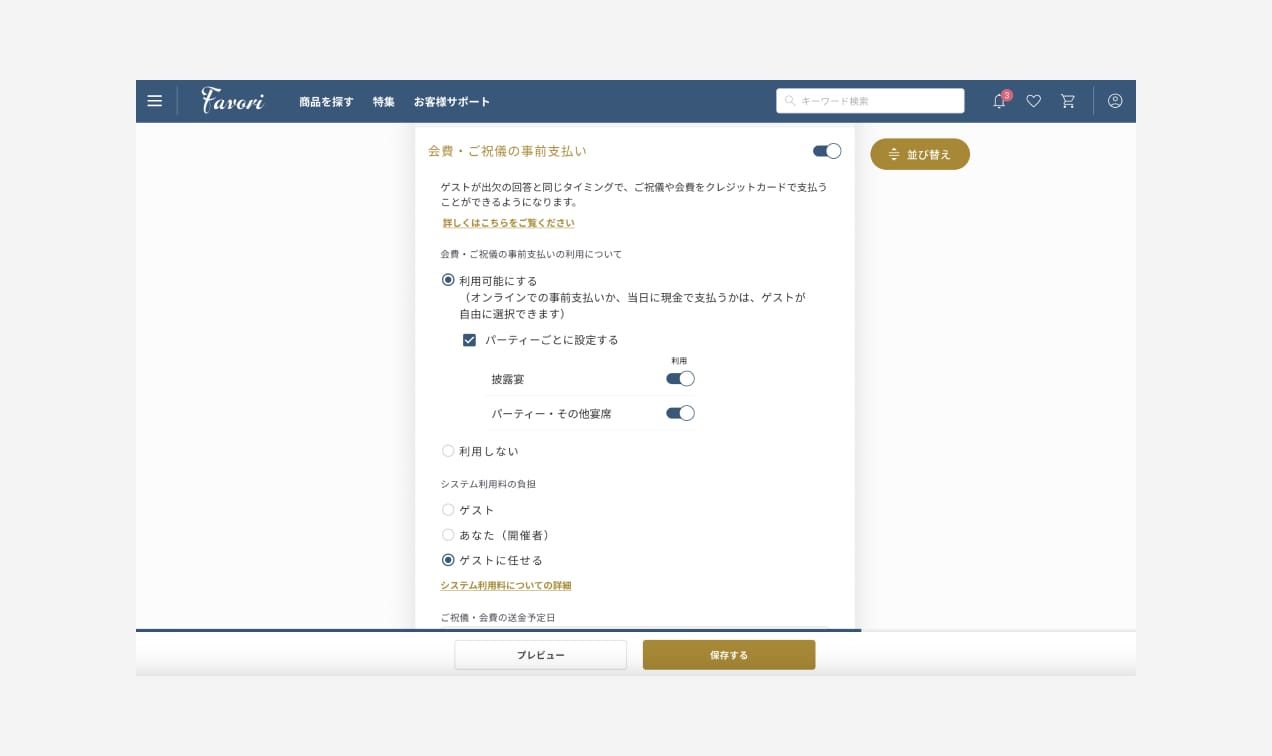Viewport: 1272px width, 756px height.
Task: Open the hamburger menu
Action: 154,101
